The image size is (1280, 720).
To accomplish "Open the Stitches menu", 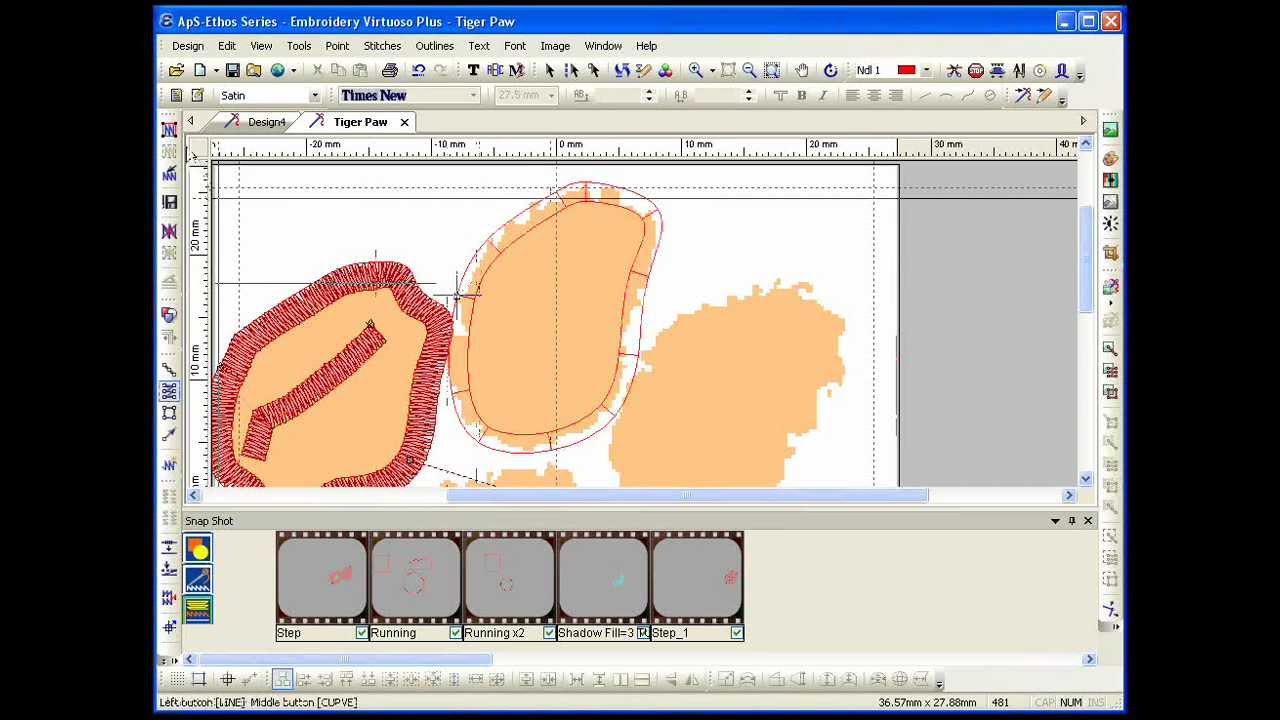I will tap(382, 46).
